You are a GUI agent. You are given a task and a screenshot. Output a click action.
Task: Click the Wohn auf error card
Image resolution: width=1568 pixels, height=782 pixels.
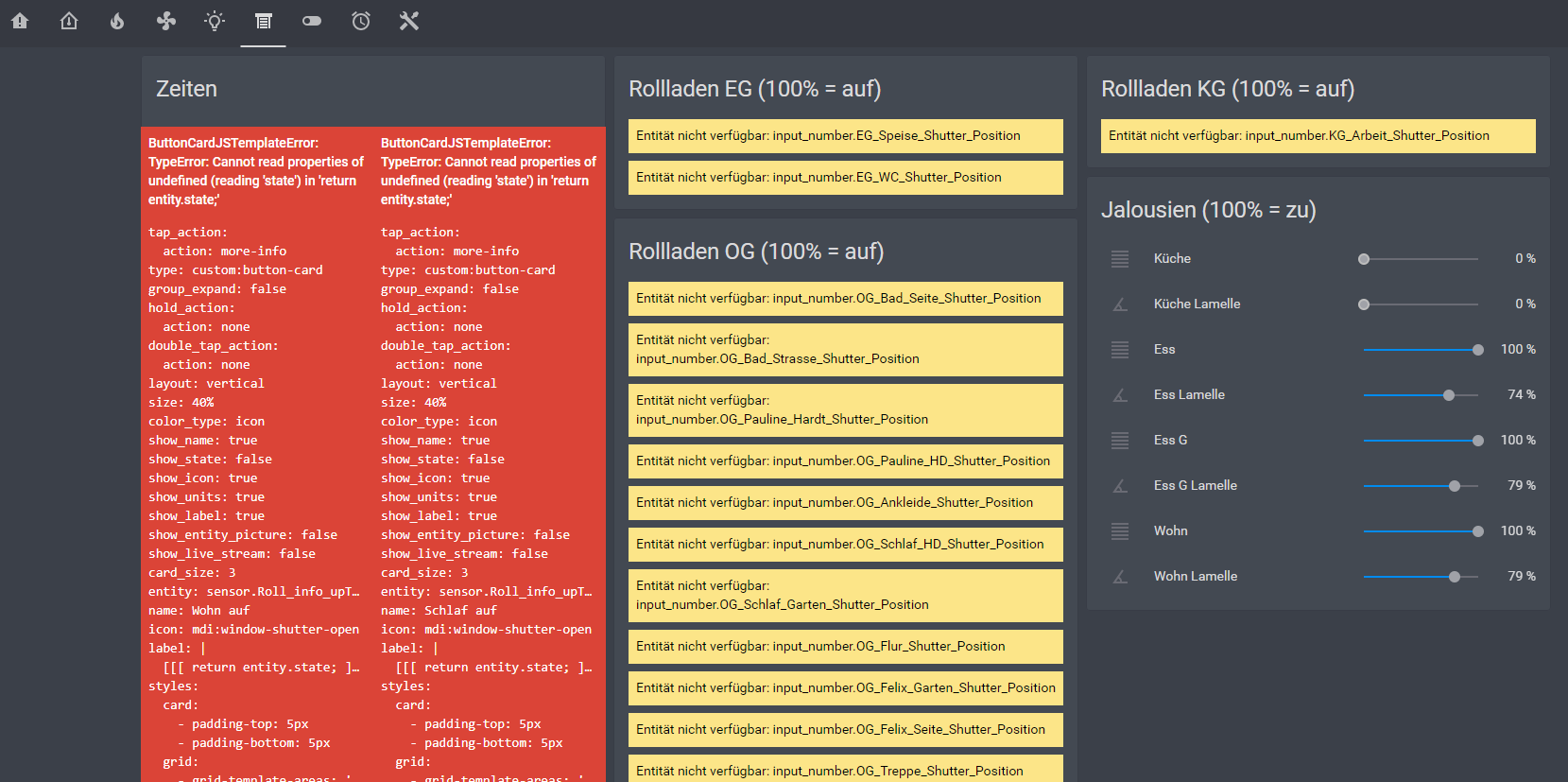[x=257, y=455]
